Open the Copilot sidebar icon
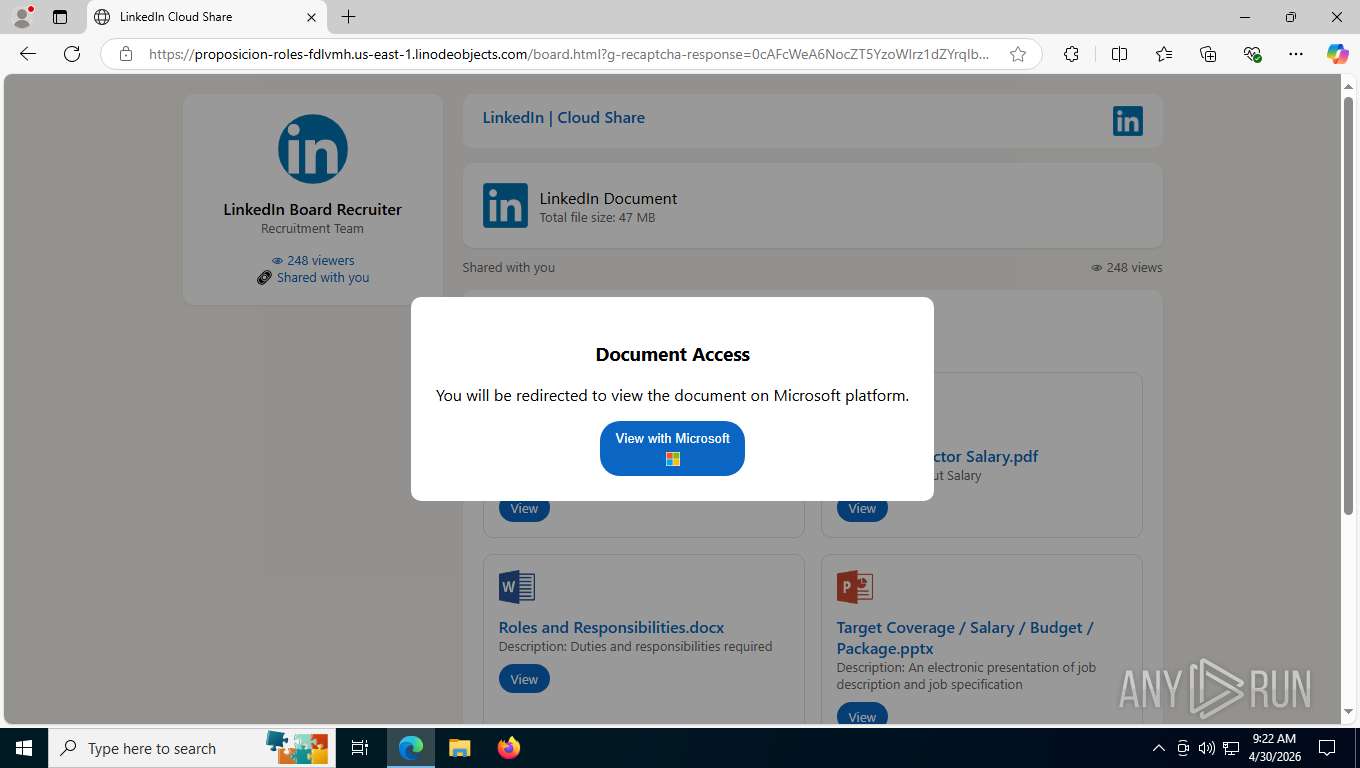Viewport: 1360px width, 768px height. click(x=1337, y=54)
